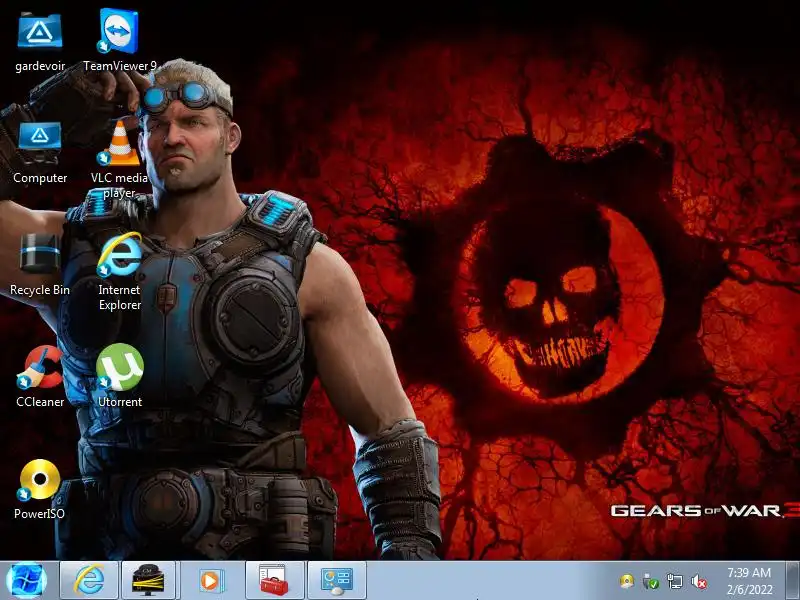Screen dimensions: 800x600
Task: Click the monitor-with-hat taskbar icon
Action: coord(148,580)
